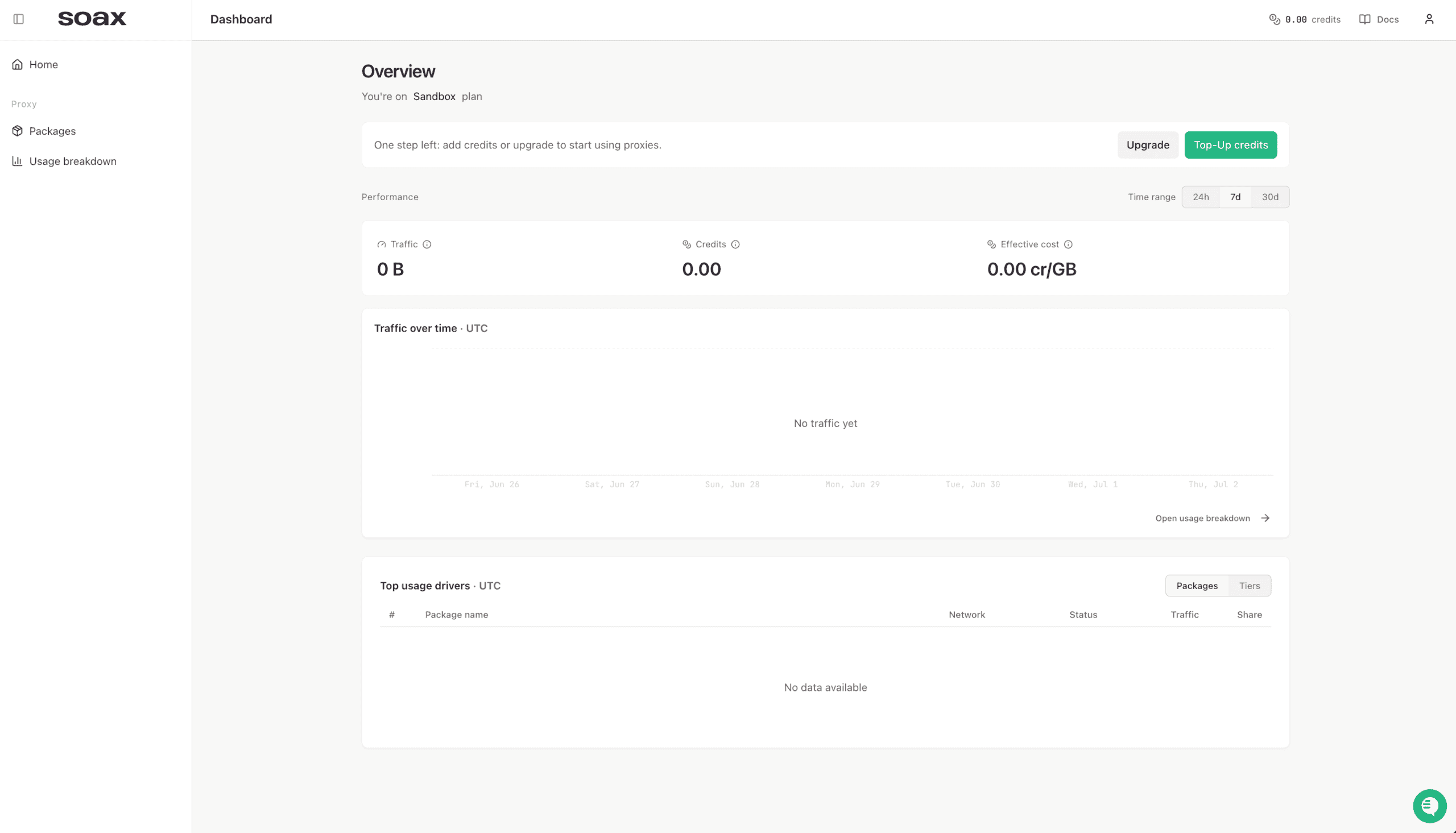Click the Effective cost info icon
Viewport: 1456px width, 833px height.
(x=1068, y=244)
